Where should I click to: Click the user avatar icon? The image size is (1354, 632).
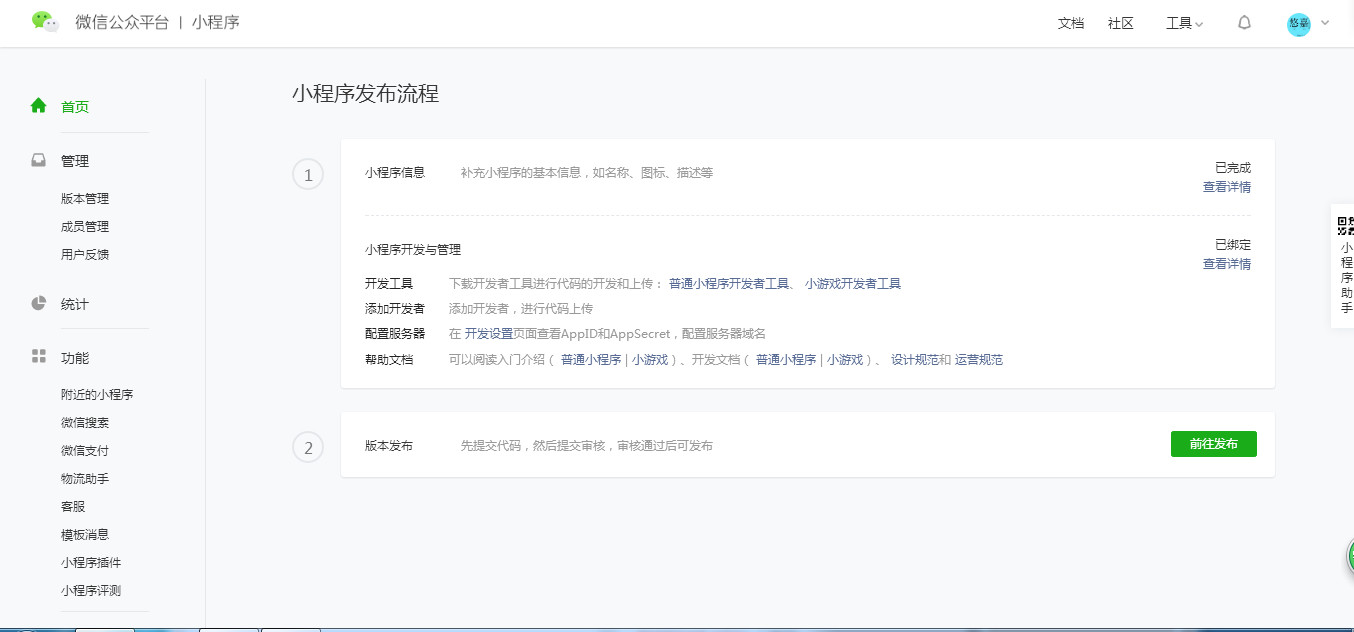tap(1298, 24)
